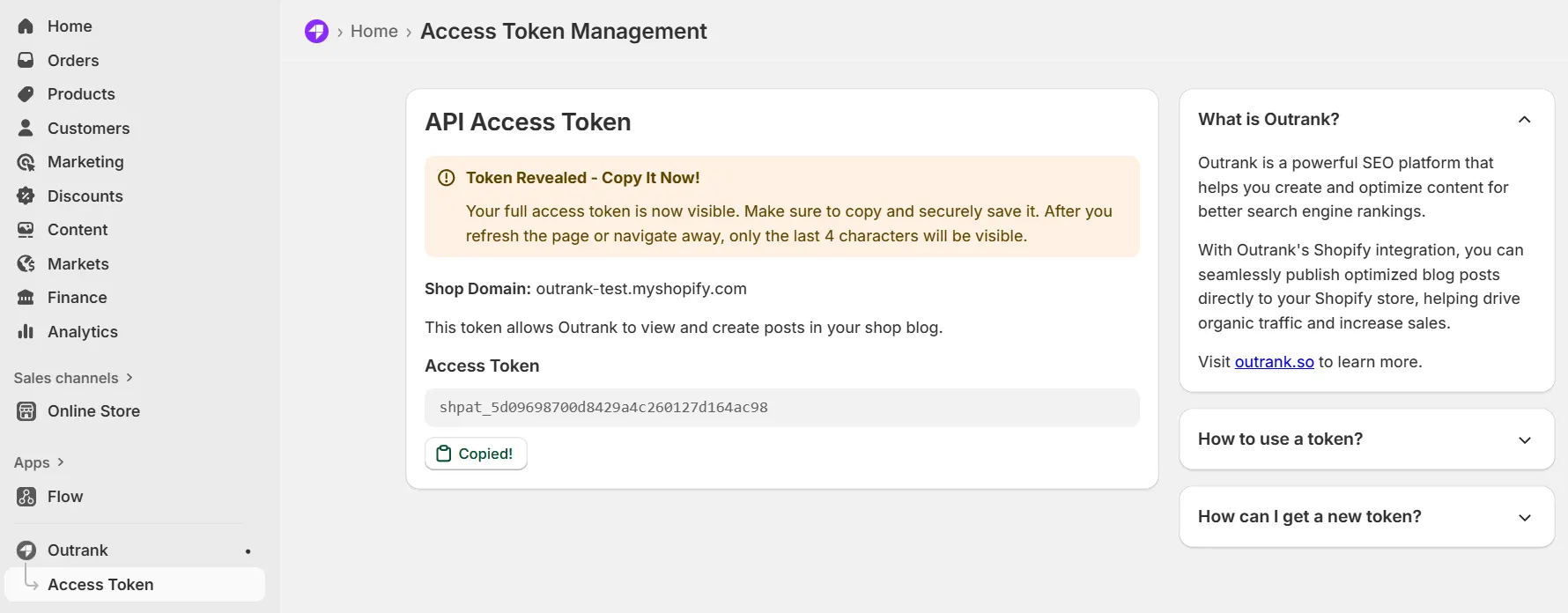This screenshot has width=1568, height=613.
Task: Open the Online Store channel icon
Action: tap(26, 410)
